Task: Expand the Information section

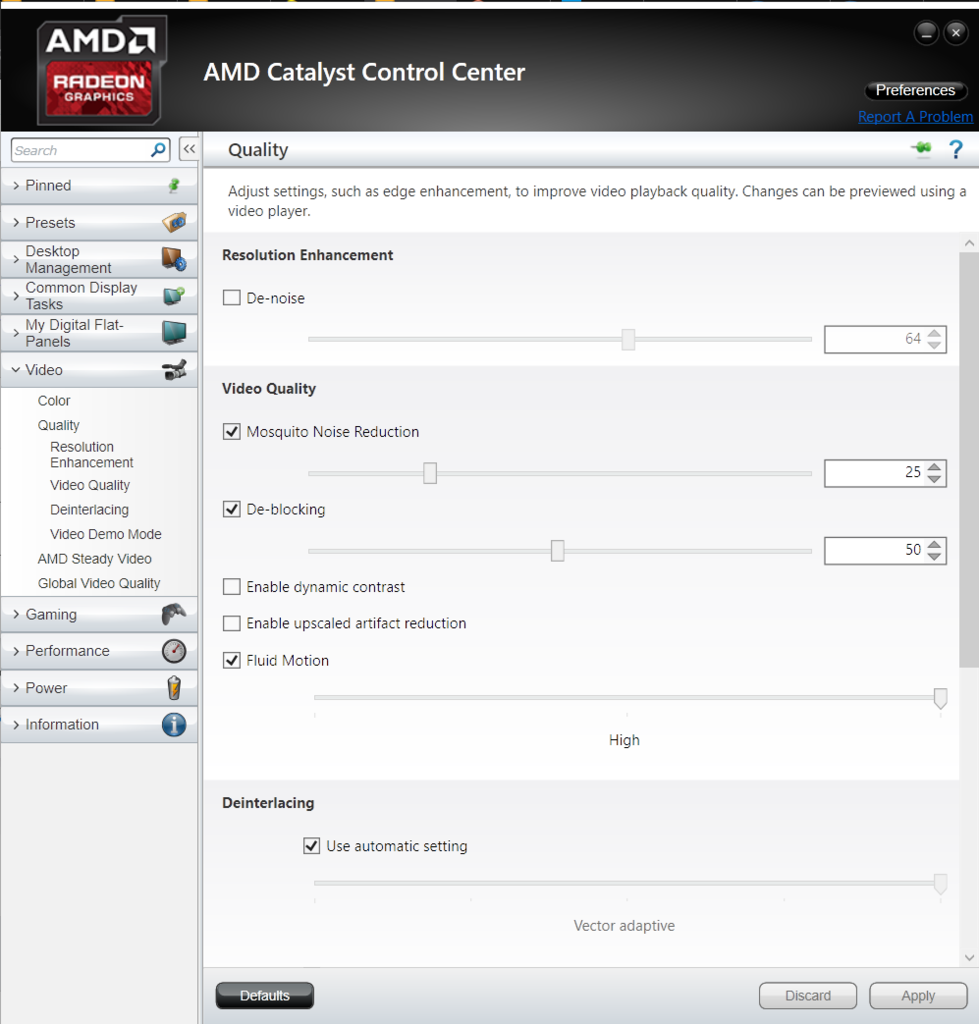Action: pyautogui.click(x=16, y=725)
